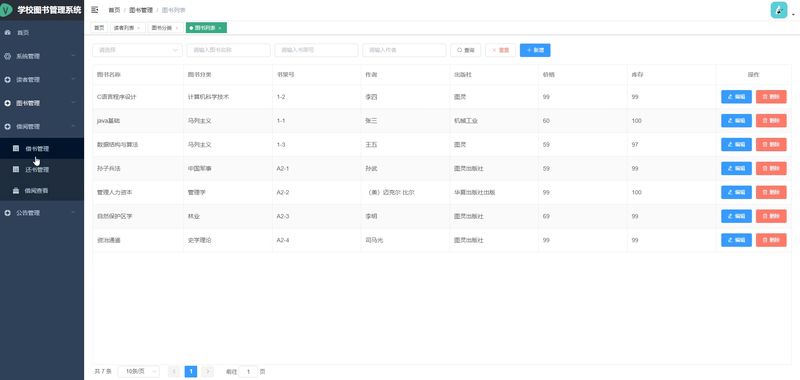
Task: Expand the 系统管理 menu chevron
Action: [x=73, y=56]
